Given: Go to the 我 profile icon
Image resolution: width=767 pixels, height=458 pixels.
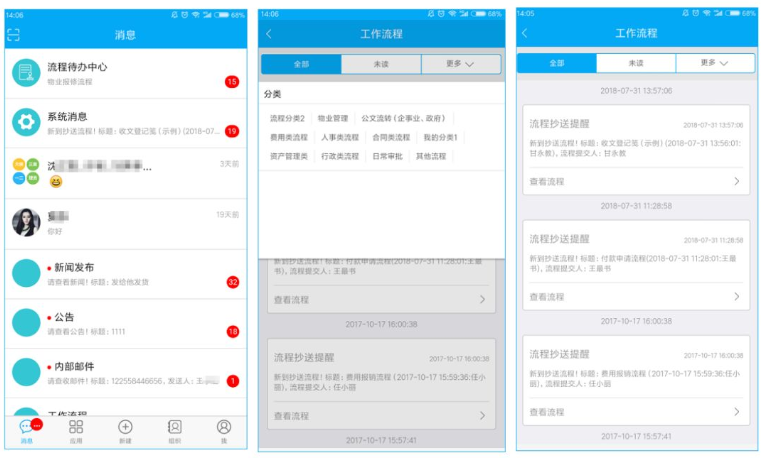Looking at the screenshot, I should [x=223, y=430].
